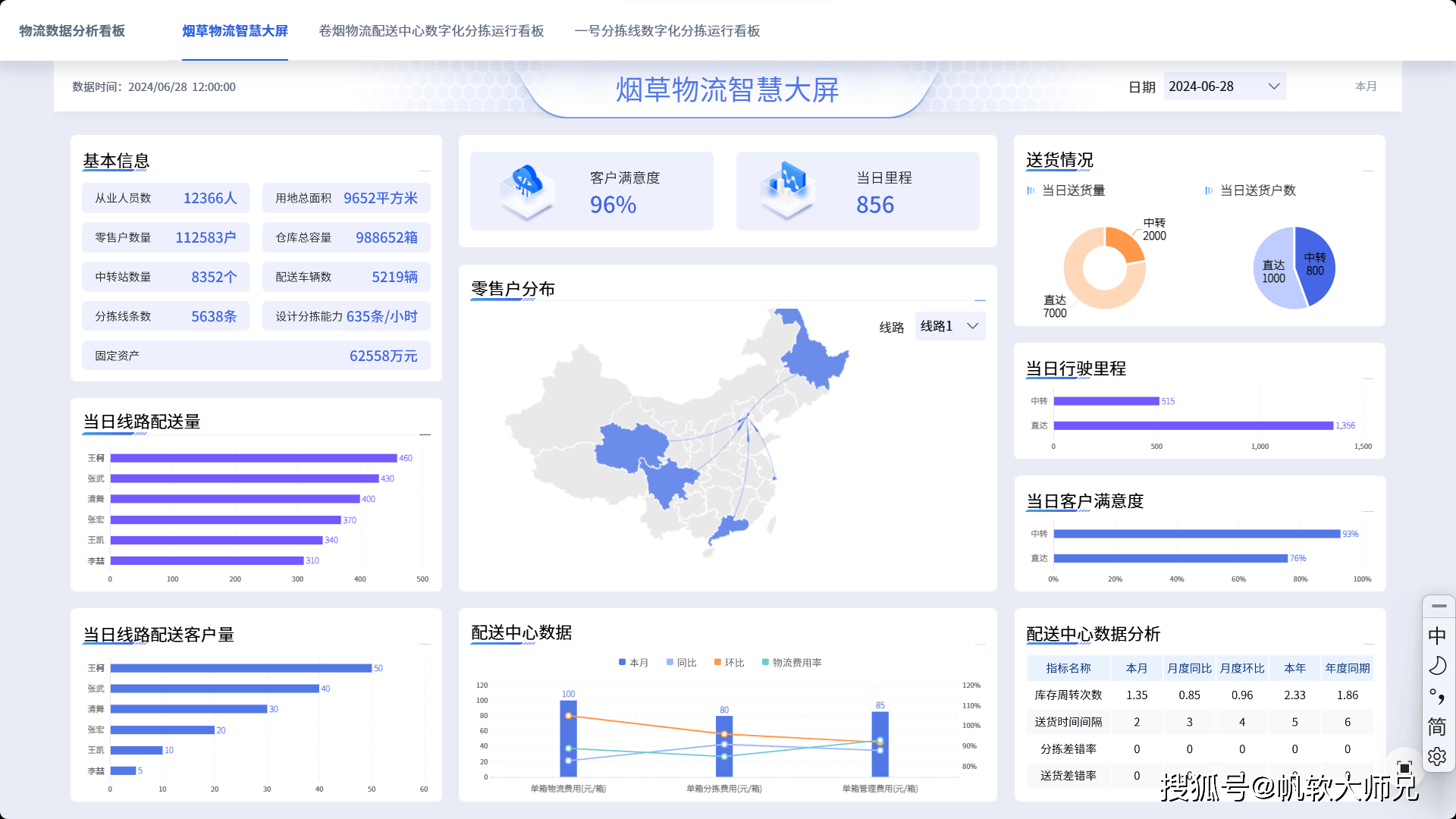
Task: Click the 单箱管理费用 column bar 85
Action: pyautogui.click(x=880, y=744)
